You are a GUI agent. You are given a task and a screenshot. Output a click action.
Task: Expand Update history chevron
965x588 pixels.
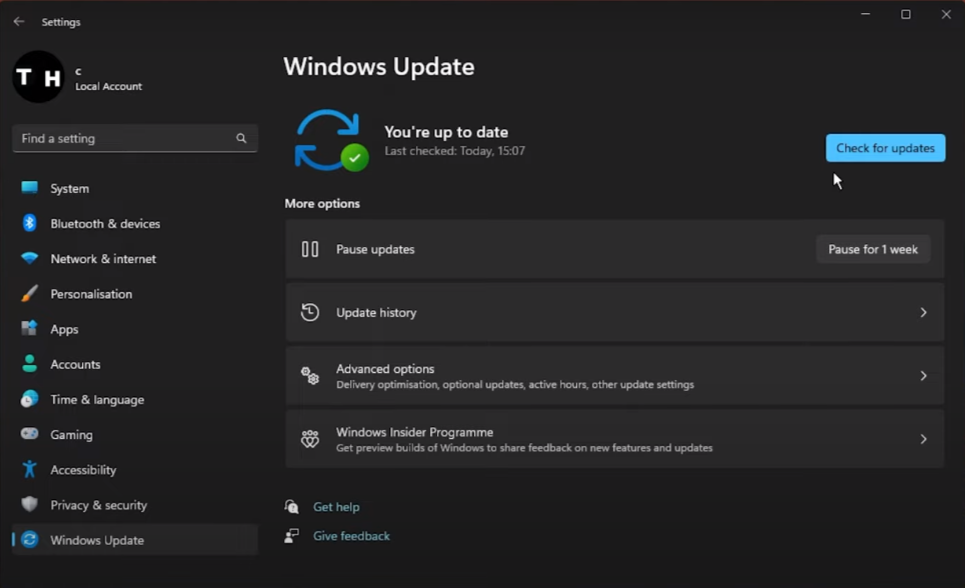(923, 312)
